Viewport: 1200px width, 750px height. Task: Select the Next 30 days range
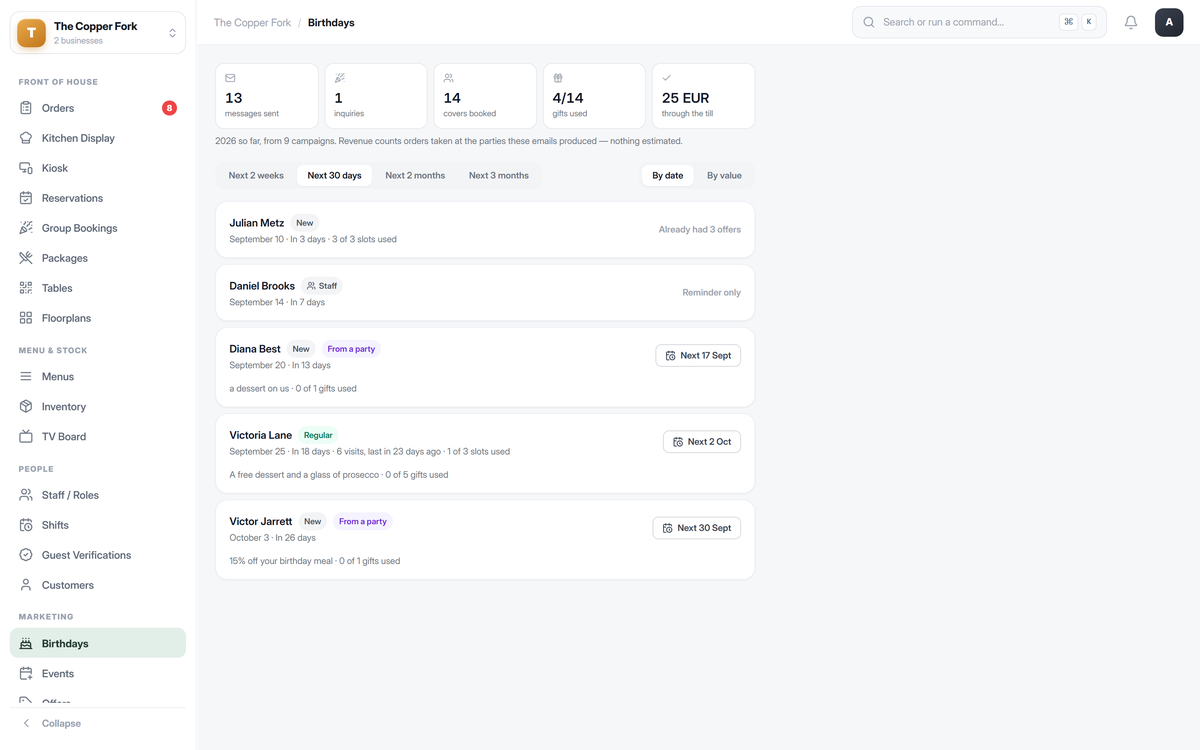[334, 176]
